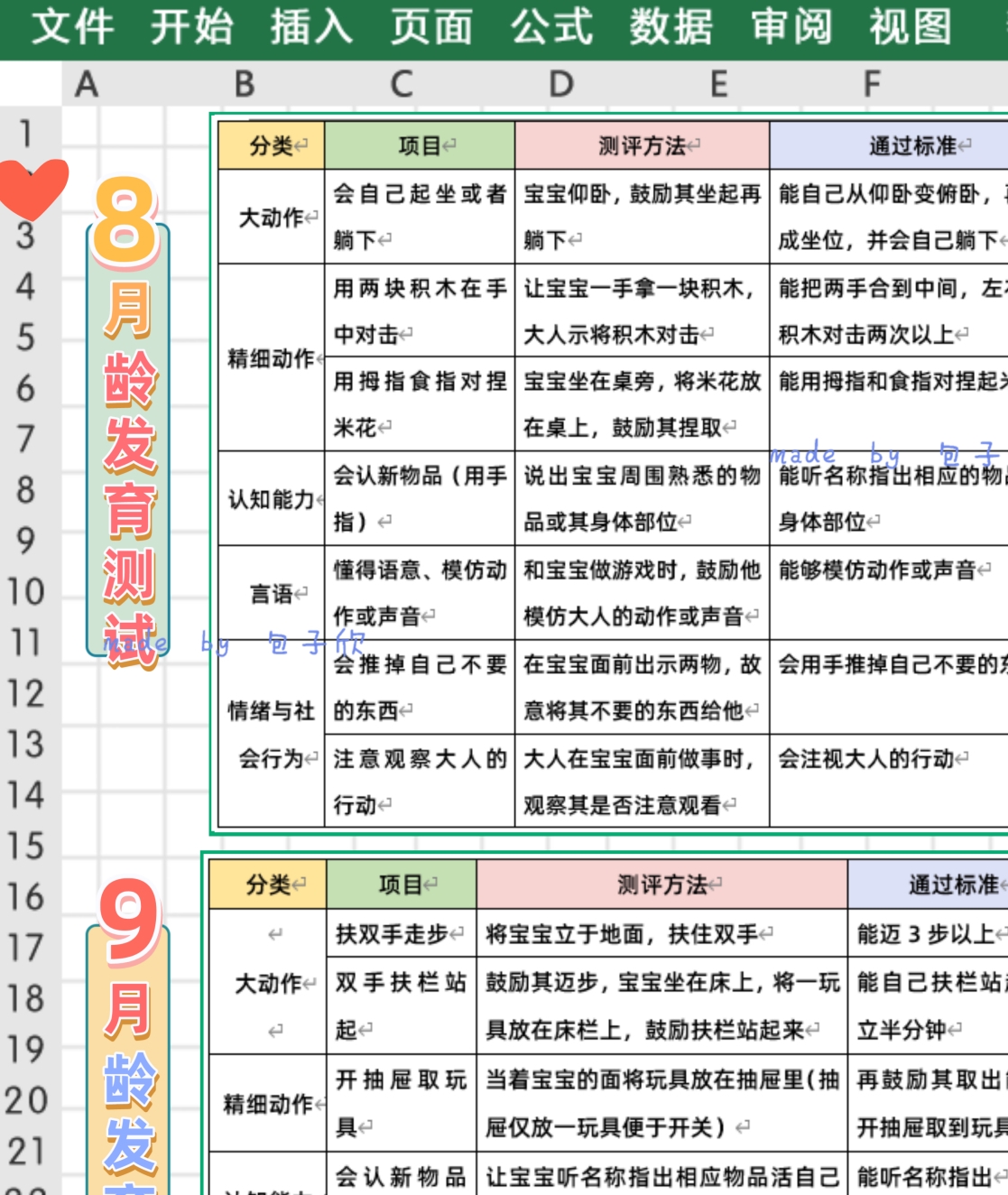Image resolution: width=1008 pixels, height=1195 pixels.
Task: Click the red heart icon
Action: coord(32,189)
